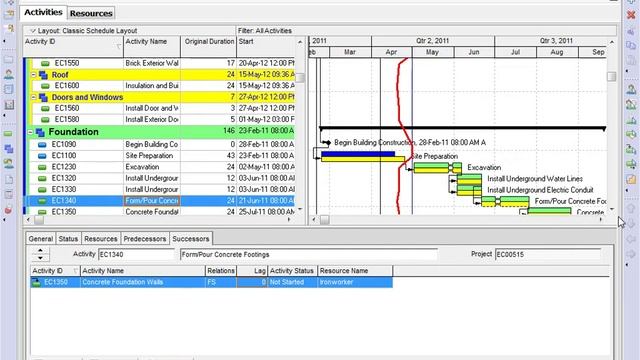Click the red X delete icon, right toolbar
640x360 pixels.
631,15
